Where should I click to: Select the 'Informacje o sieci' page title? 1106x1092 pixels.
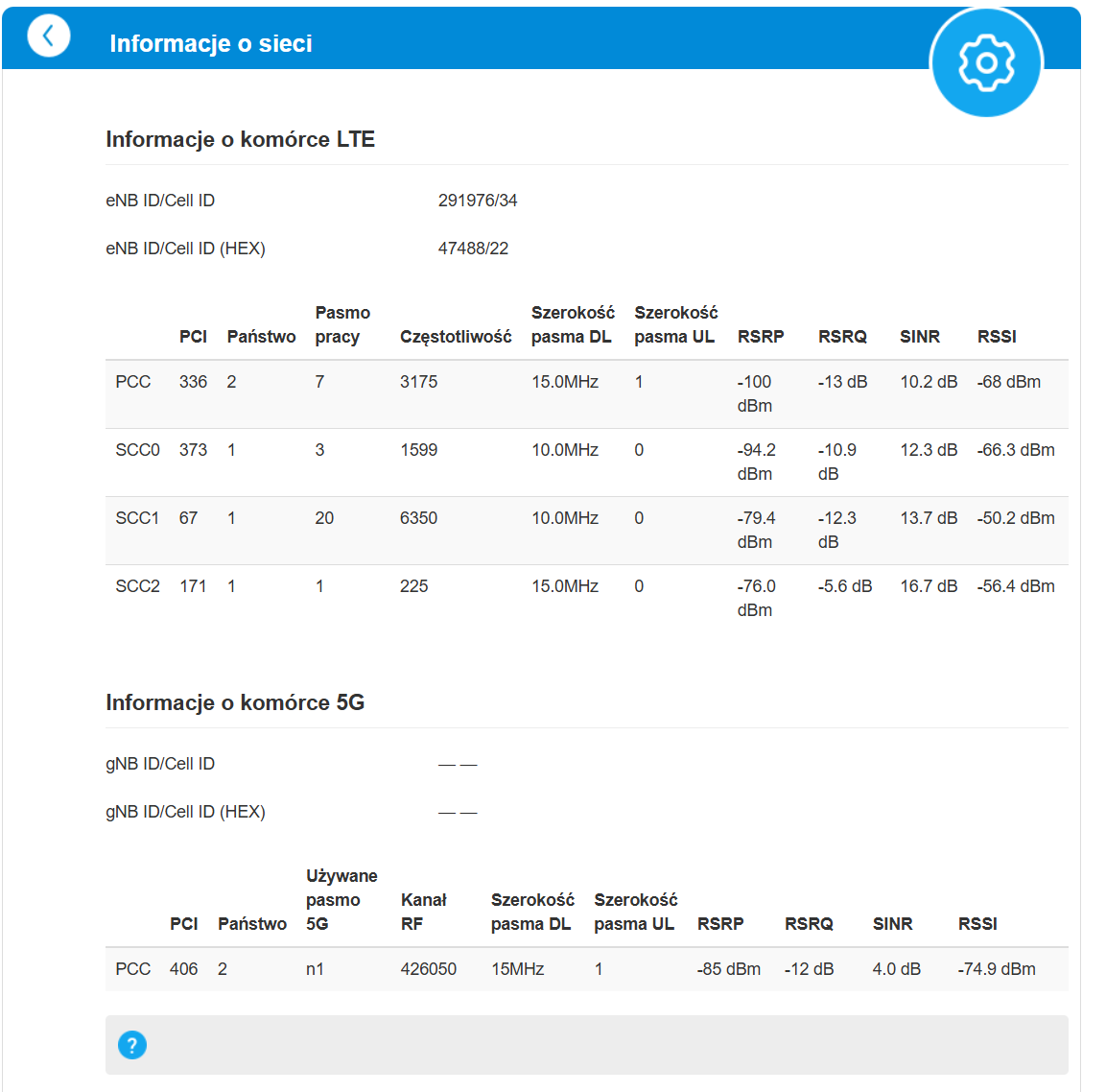click(x=210, y=44)
